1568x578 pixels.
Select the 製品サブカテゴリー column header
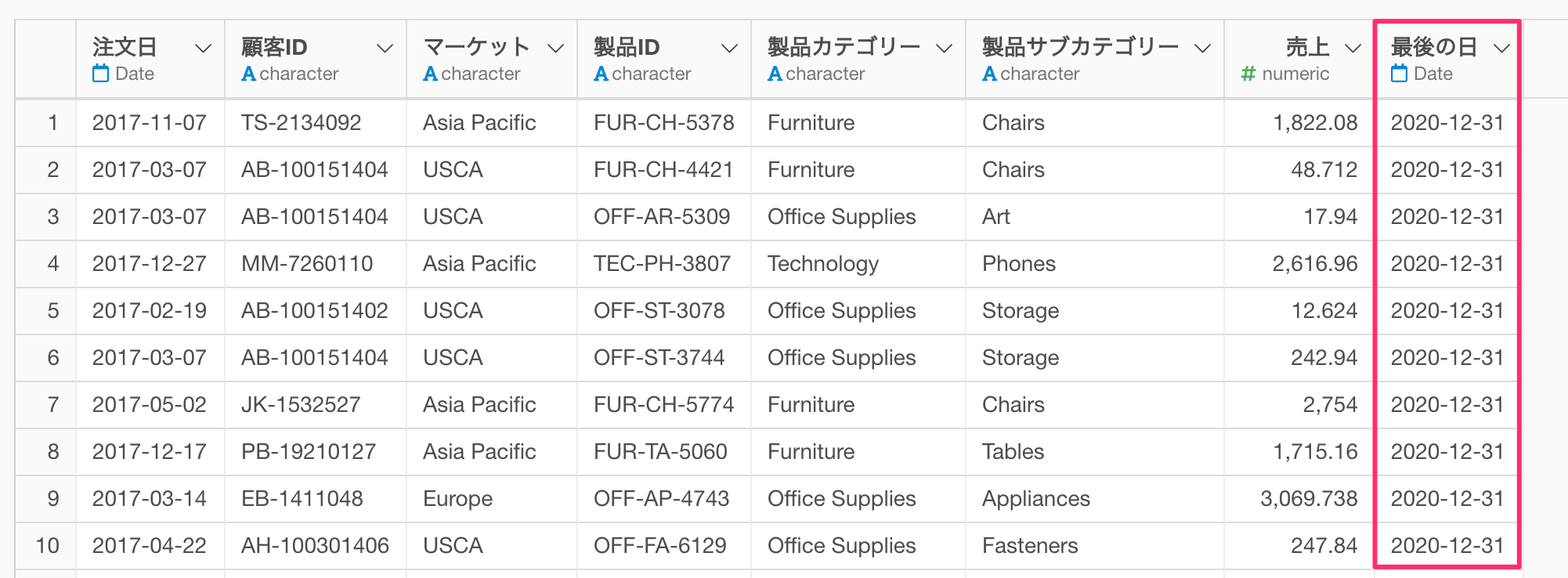[1095, 59]
